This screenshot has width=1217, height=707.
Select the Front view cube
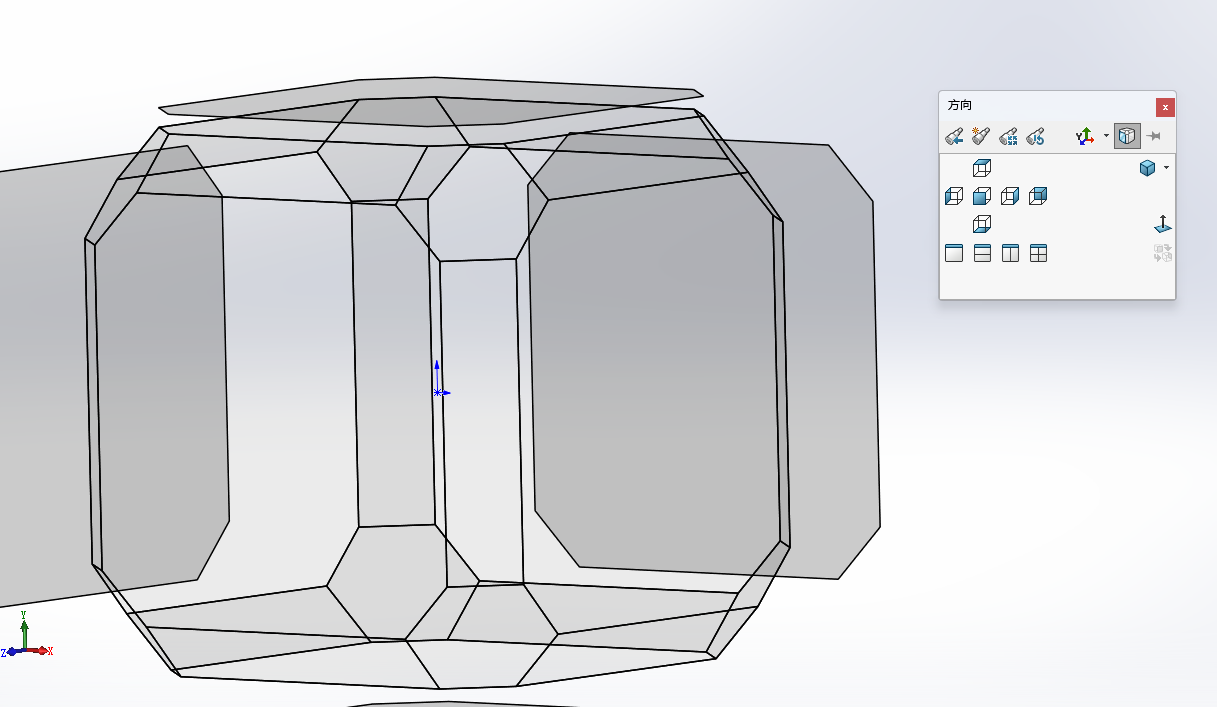point(982,196)
